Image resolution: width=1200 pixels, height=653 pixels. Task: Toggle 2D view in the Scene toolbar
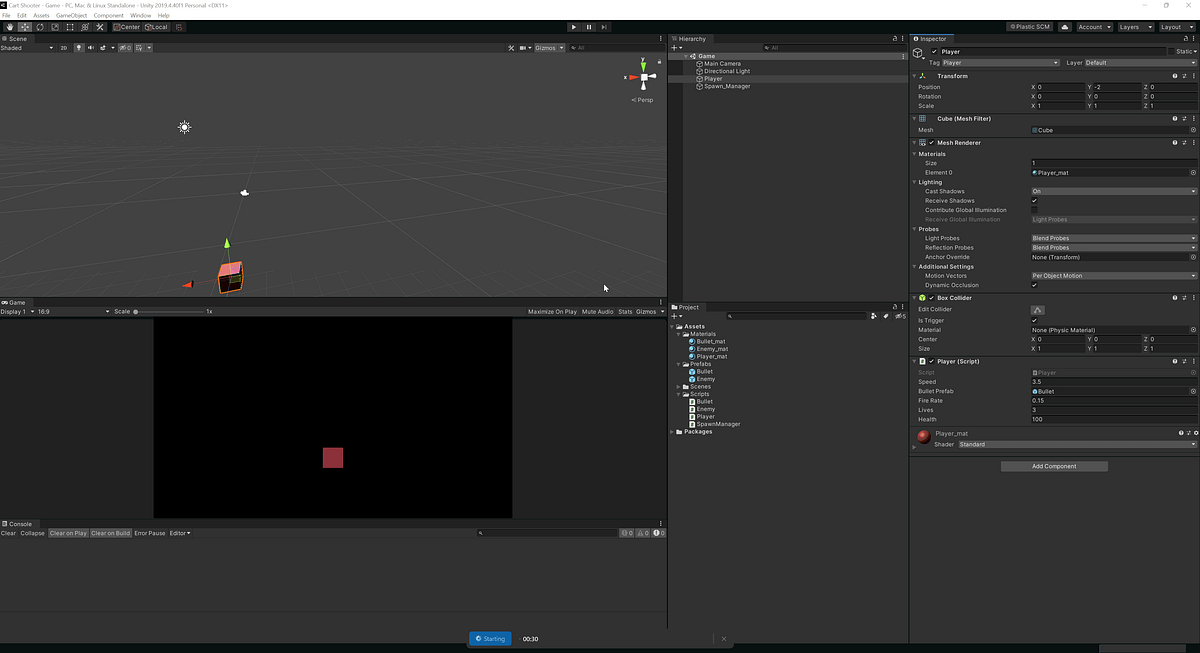pos(64,47)
